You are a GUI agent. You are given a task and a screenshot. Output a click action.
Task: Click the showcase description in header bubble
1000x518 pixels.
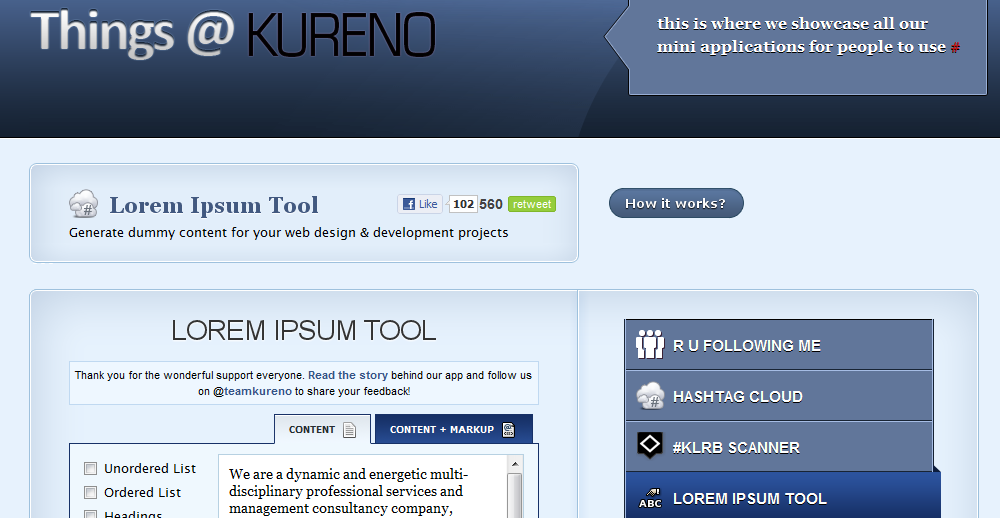(x=802, y=35)
